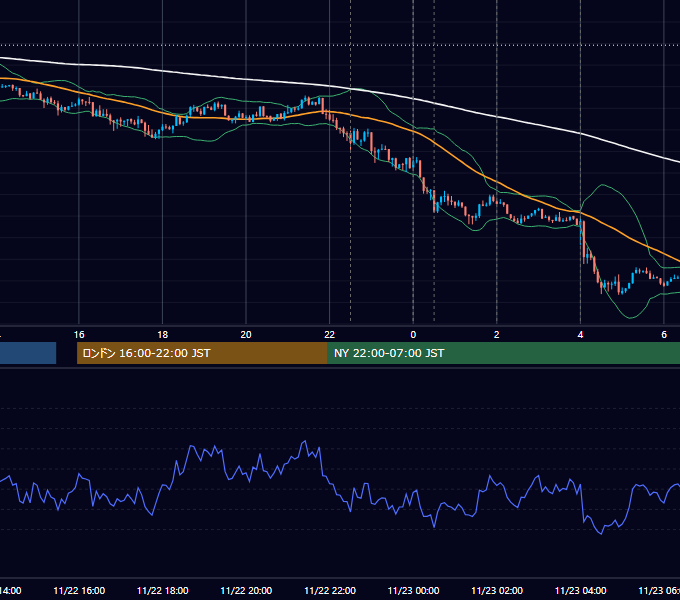Click the hour label 22 on upper time axis
This screenshot has height=600, width=680.
[330, 335]
